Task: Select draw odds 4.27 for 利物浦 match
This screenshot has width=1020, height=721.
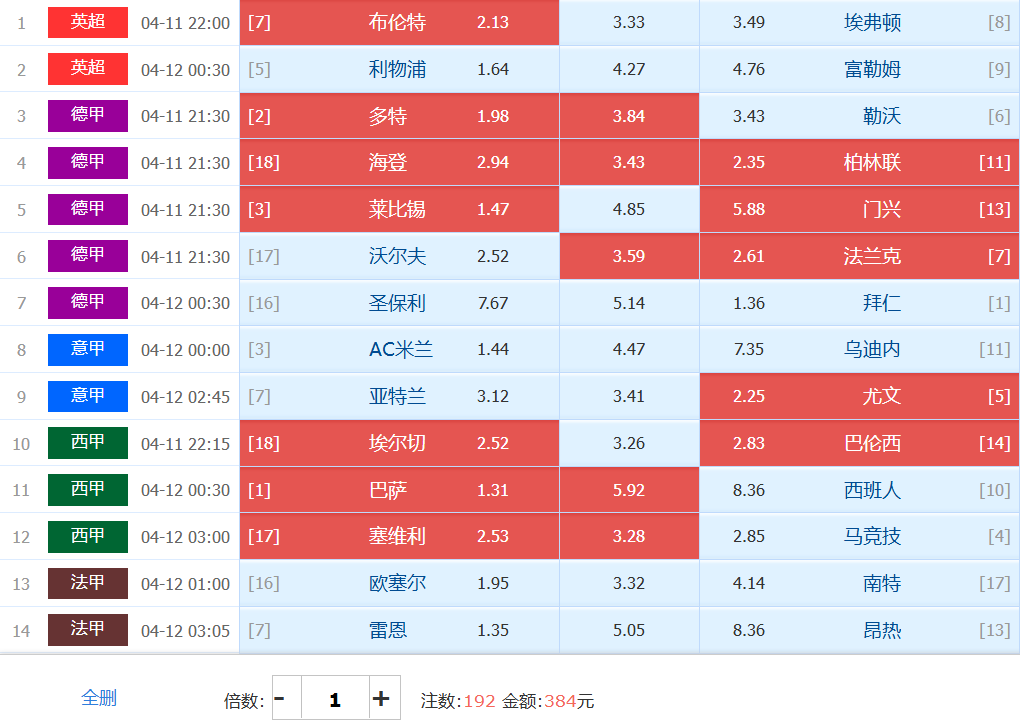Action: click(629, 70)
